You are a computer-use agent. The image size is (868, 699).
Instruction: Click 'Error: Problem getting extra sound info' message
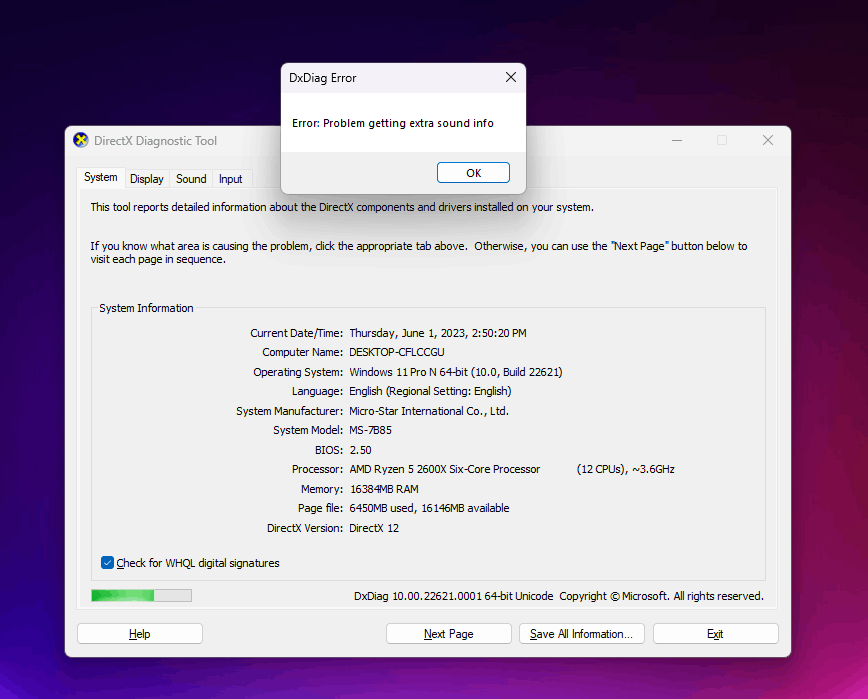(x=392, y=123)
